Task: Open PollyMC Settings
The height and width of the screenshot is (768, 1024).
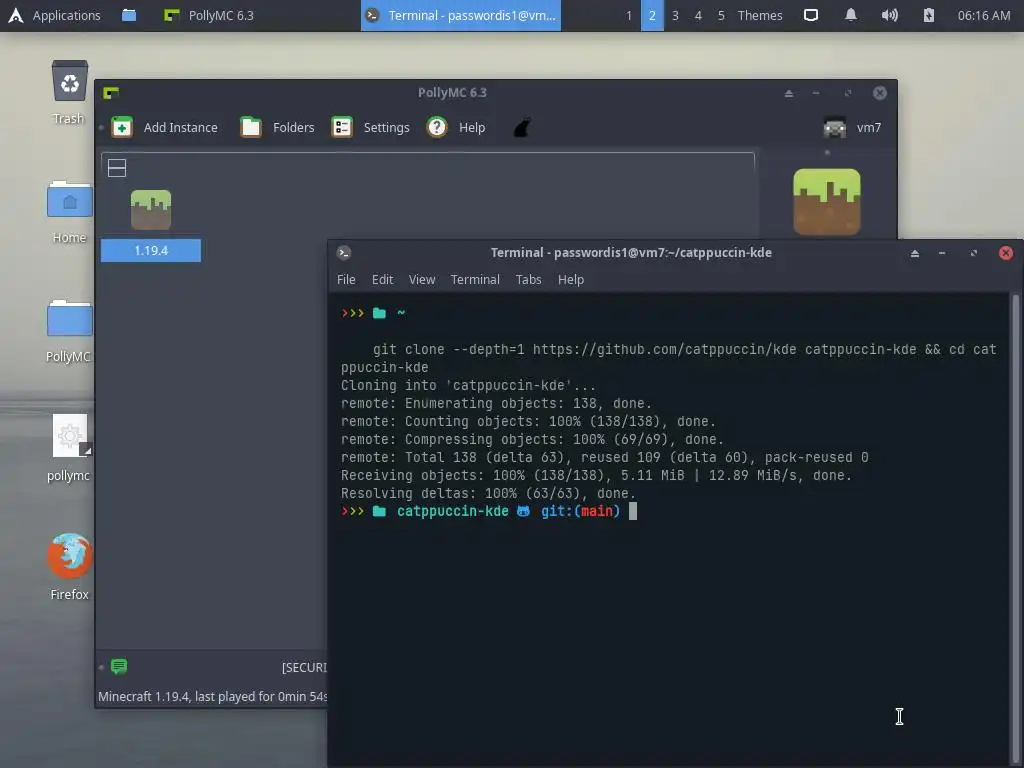Action: pyautogui.click(x=370, y=127)
